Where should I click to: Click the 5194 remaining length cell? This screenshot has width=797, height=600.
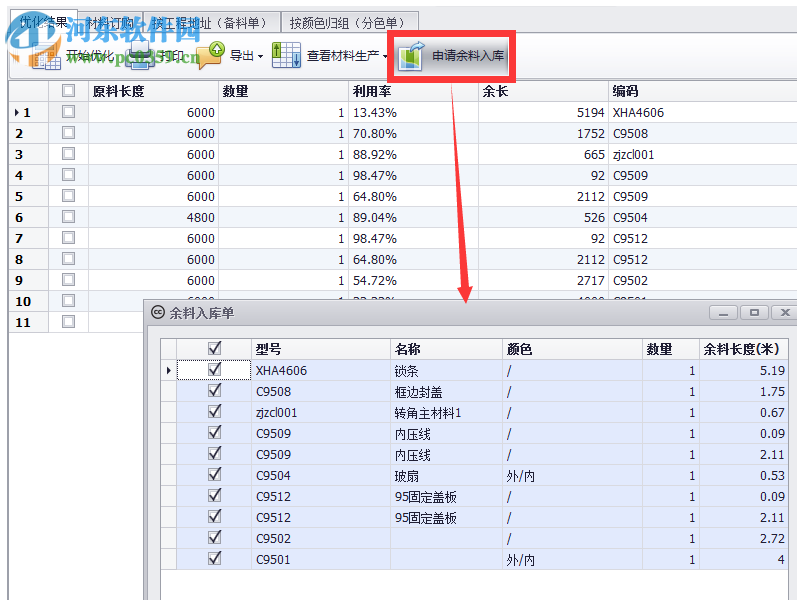point(543,112)
